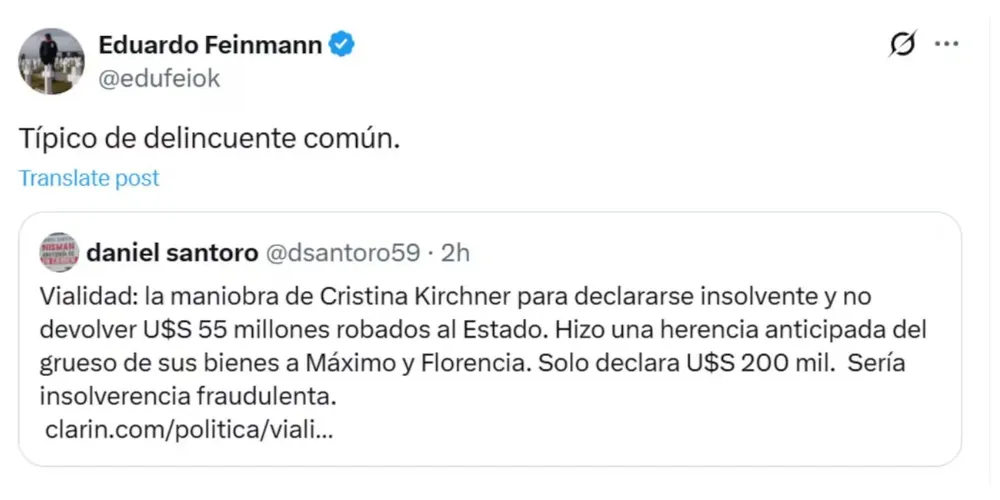Open the three-dot more options menu
This screenshot has width=1000, height=500.
point(947,45)
